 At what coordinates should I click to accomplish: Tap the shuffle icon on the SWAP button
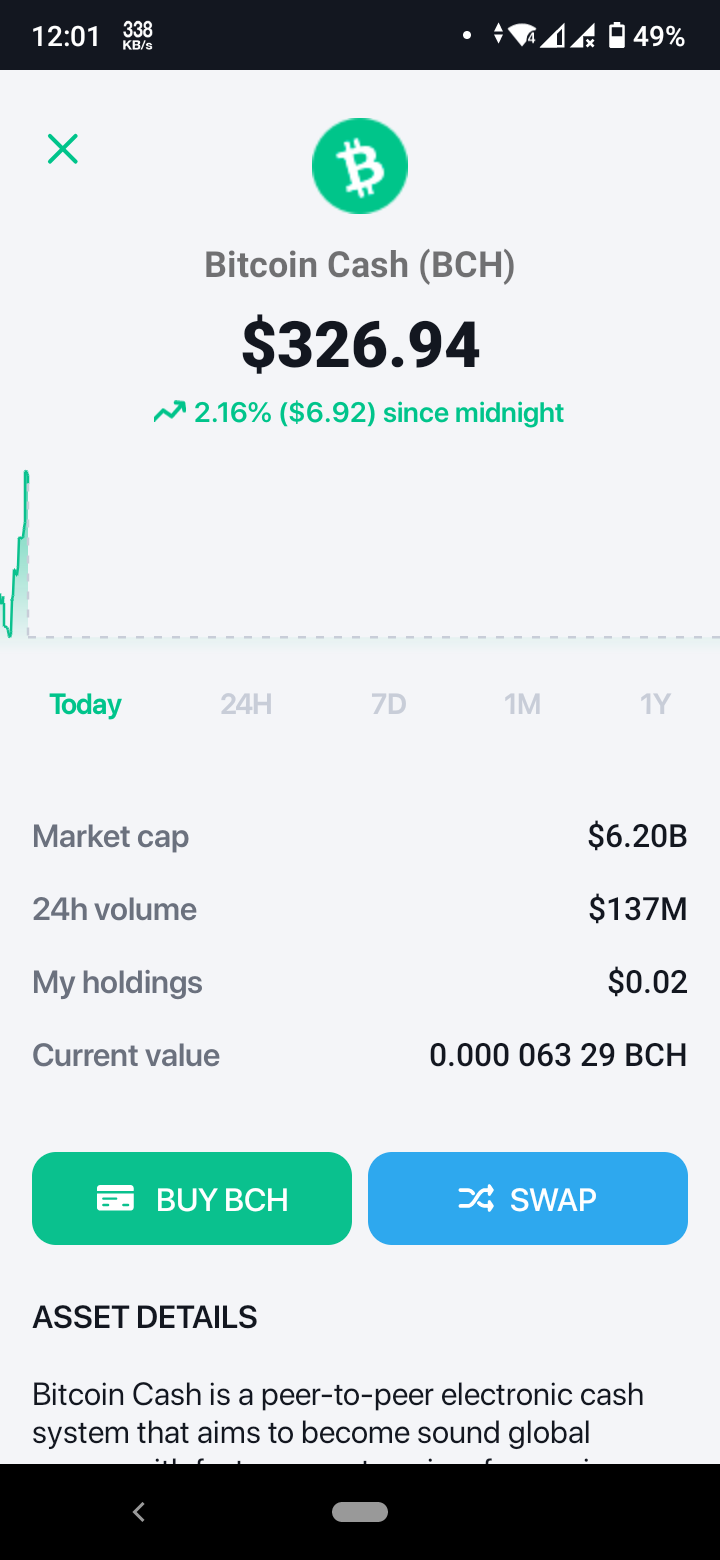(476, 1198)
